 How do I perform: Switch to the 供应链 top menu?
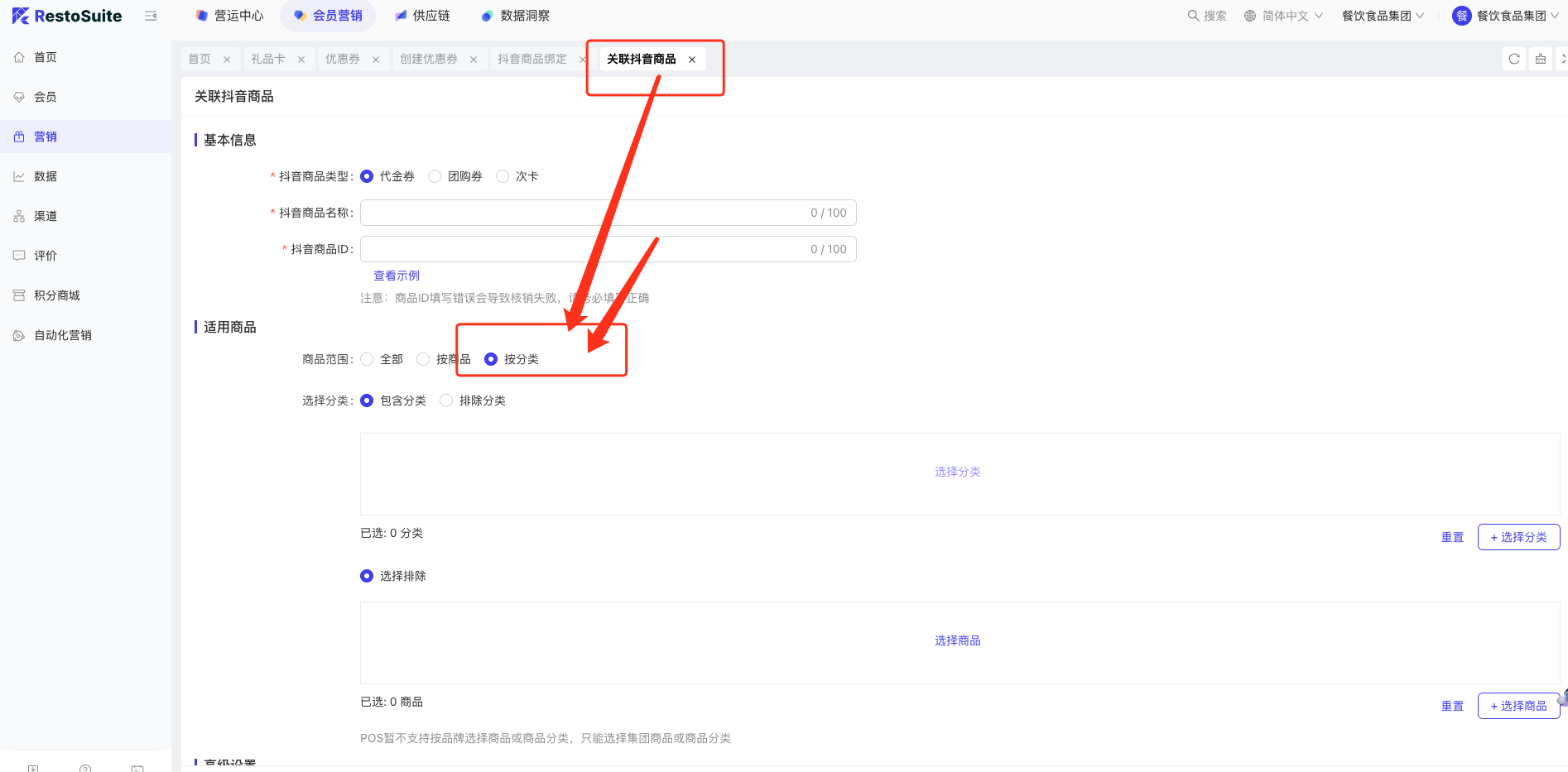(x=422, y=16)
